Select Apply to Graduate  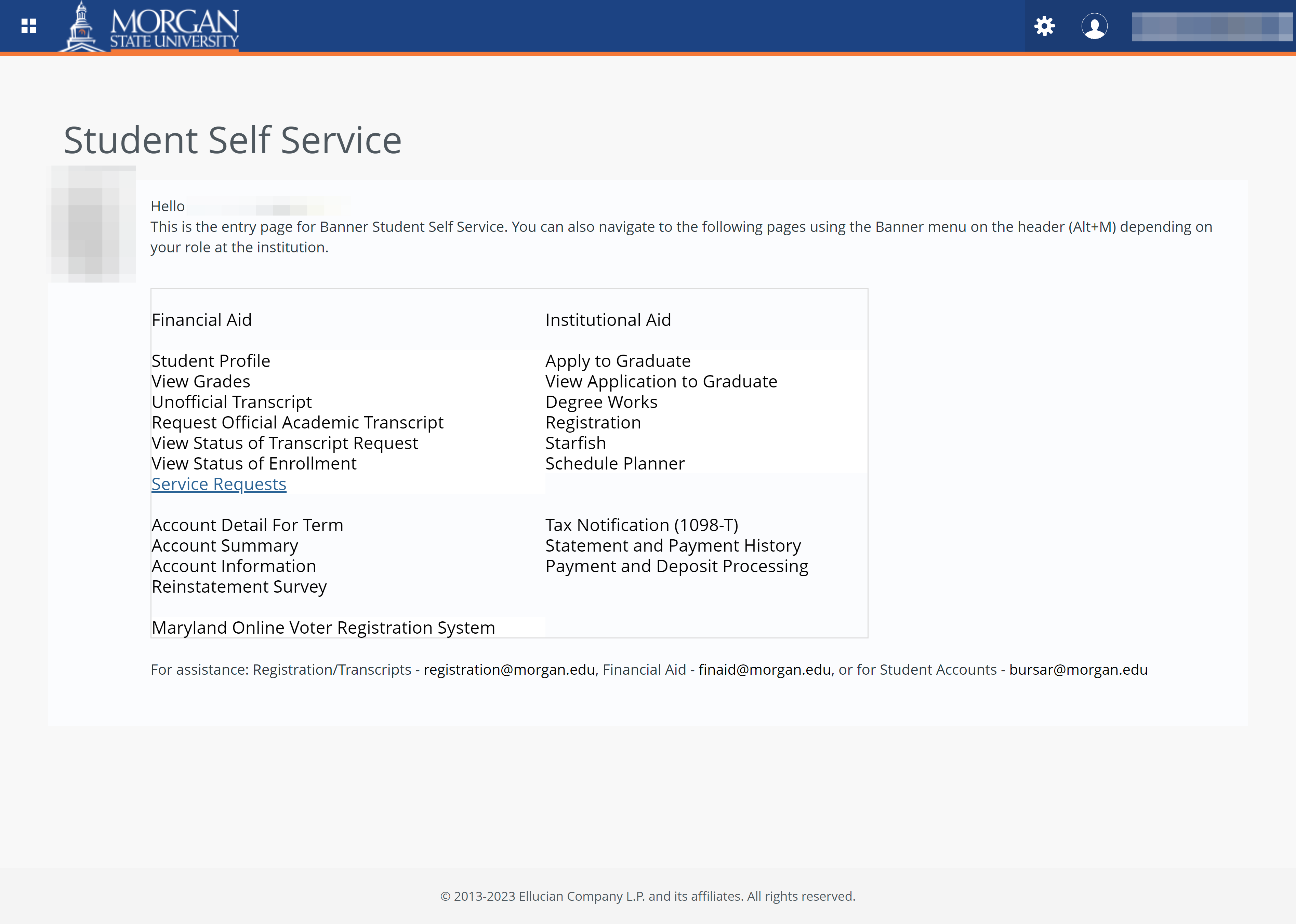coord(618,361)
